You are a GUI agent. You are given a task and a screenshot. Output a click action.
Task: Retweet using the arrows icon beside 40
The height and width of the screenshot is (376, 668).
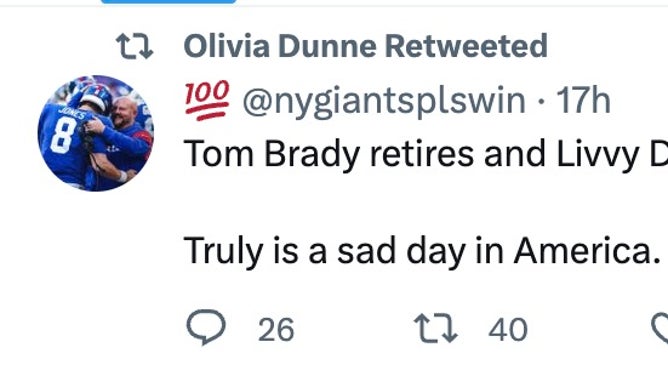[x=436, y=328]
